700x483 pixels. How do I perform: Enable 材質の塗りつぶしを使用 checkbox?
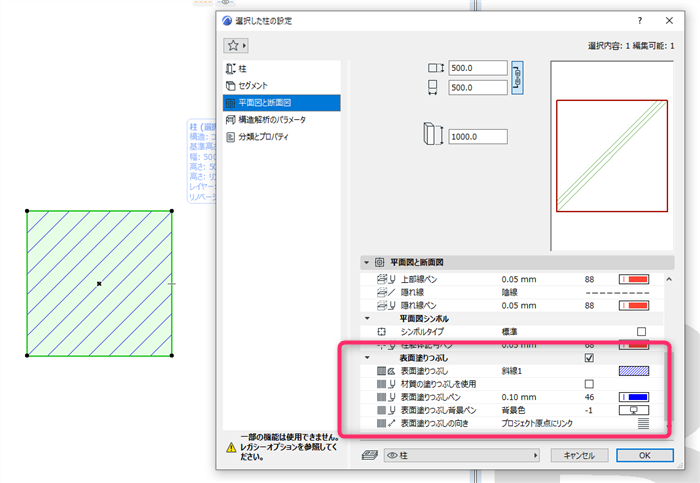[x=589, y=384]
